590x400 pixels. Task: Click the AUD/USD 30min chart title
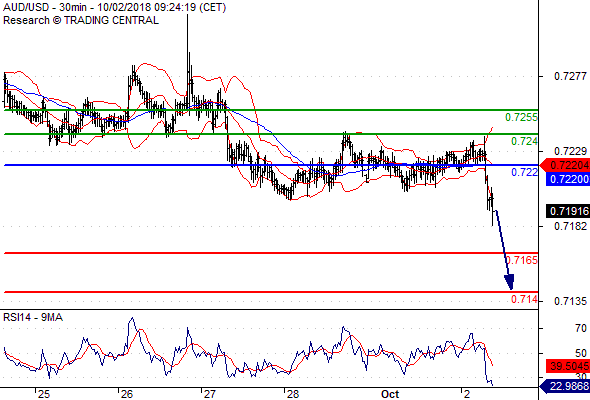(x=114, y=8)
